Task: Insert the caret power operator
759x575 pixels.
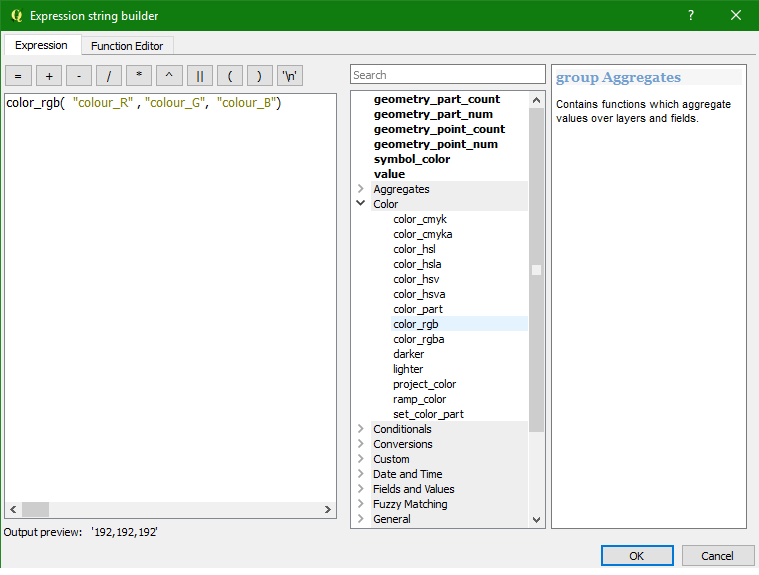Action: click(169, 76)
